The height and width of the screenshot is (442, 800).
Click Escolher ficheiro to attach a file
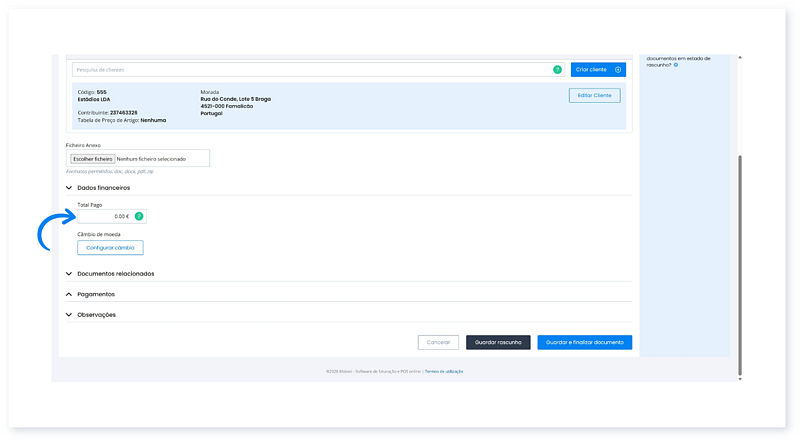(x=91, y=158)
